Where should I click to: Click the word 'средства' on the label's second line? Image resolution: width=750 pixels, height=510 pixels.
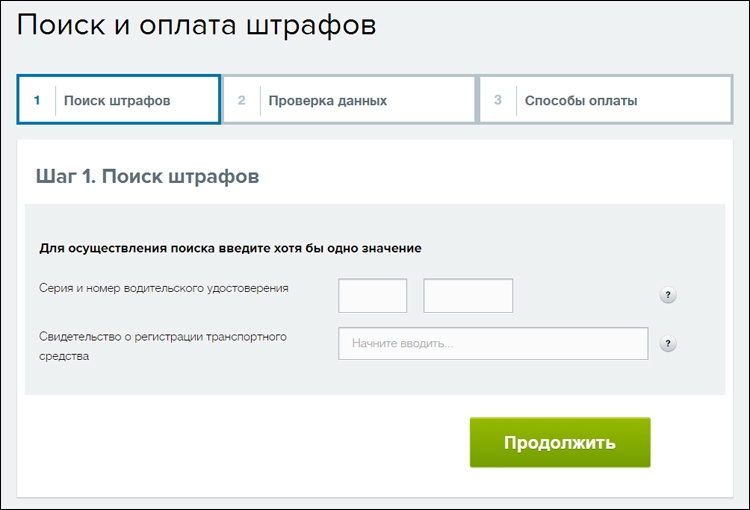point(64,356)
